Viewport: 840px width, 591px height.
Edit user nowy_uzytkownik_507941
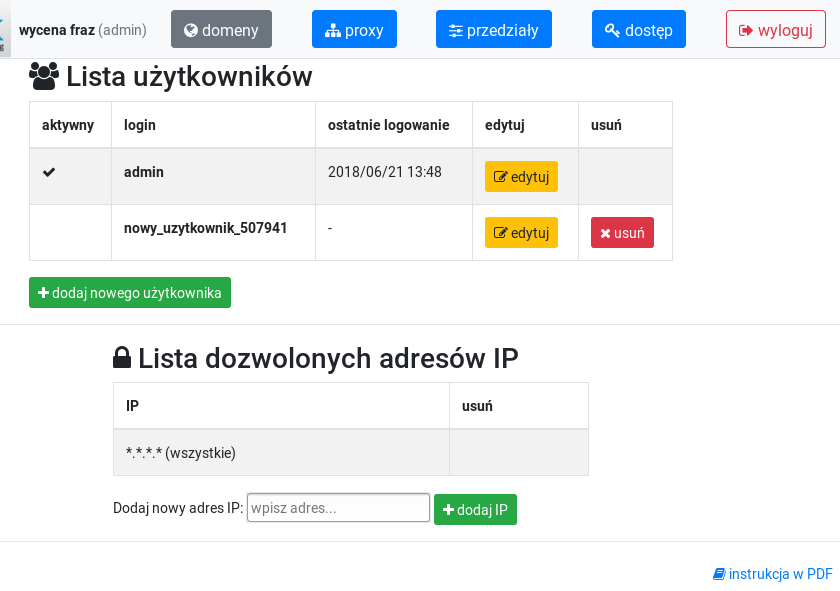521,233
